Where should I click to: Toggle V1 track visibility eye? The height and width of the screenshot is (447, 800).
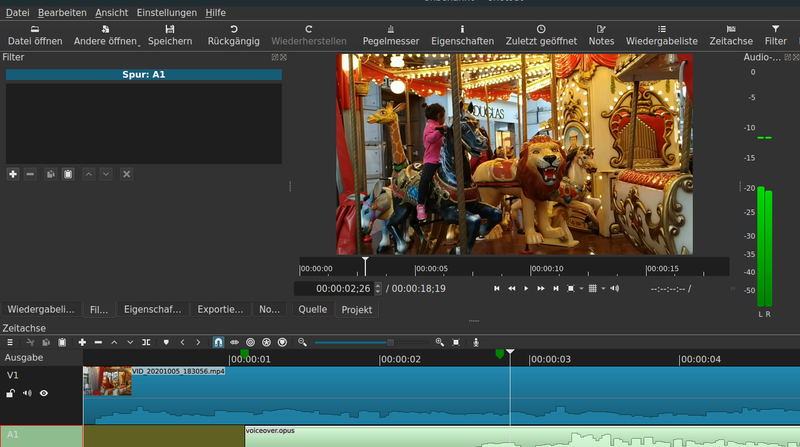pos(44,393)
